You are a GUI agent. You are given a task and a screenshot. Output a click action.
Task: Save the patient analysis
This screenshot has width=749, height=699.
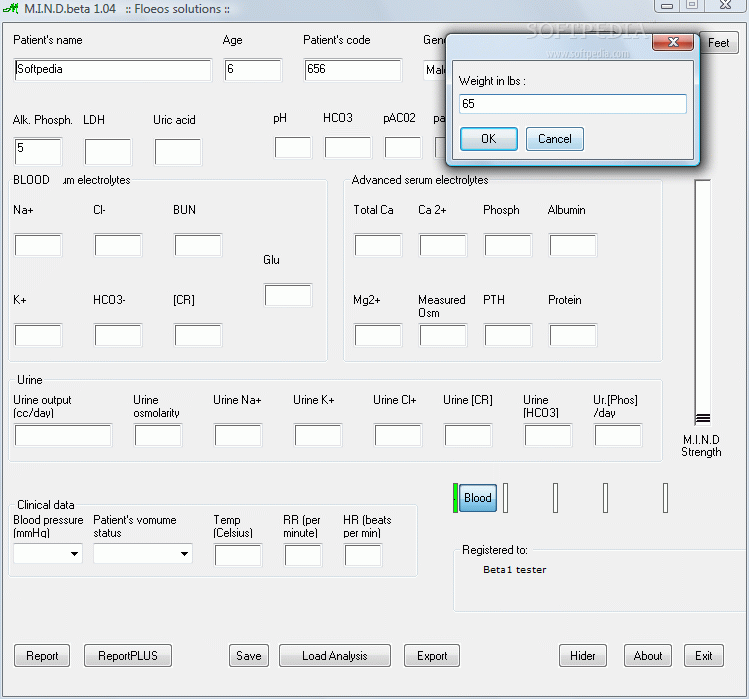pyautogui.click(x=248, y=656)
